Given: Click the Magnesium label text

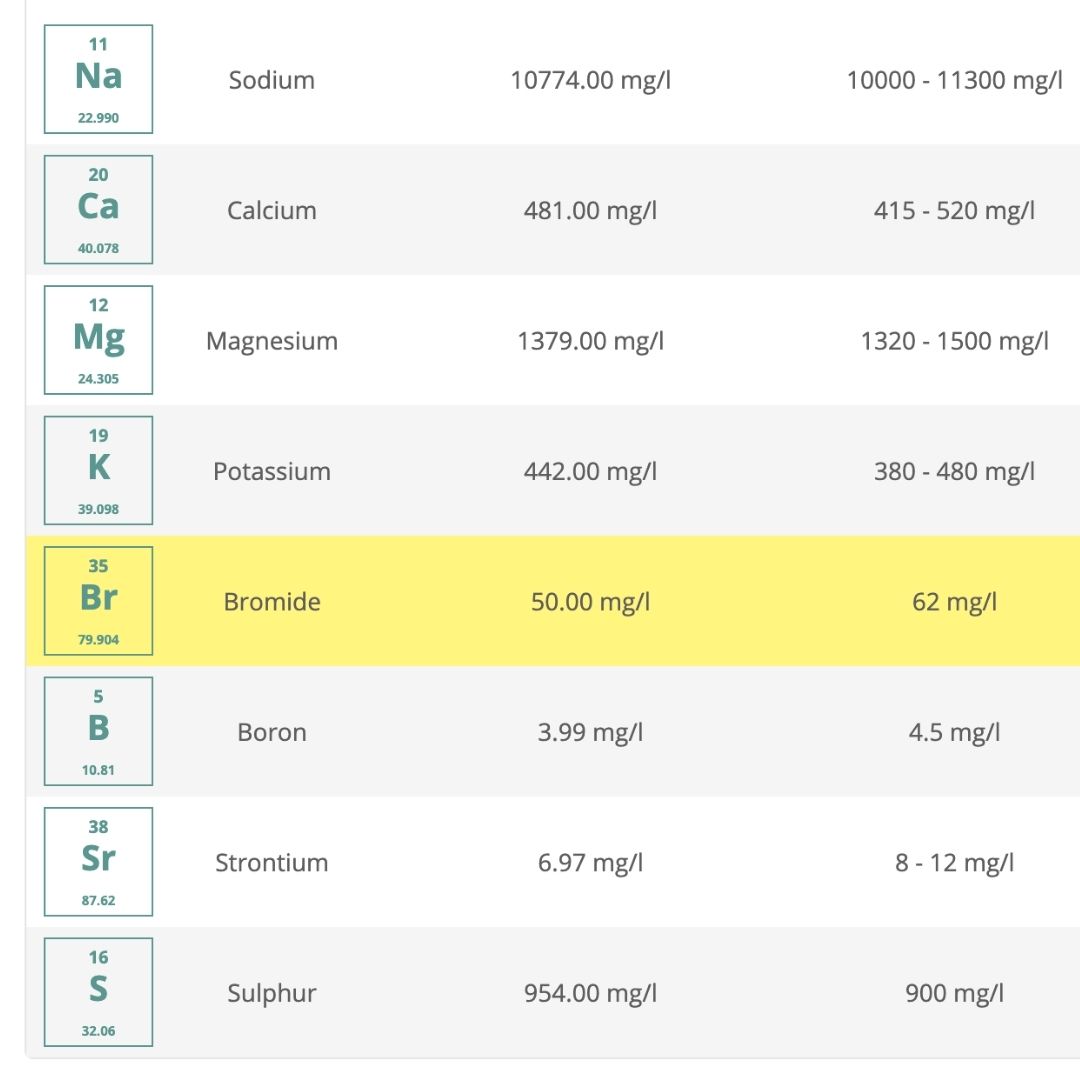Looking at the screenshot, I should [x=272, y=341].
